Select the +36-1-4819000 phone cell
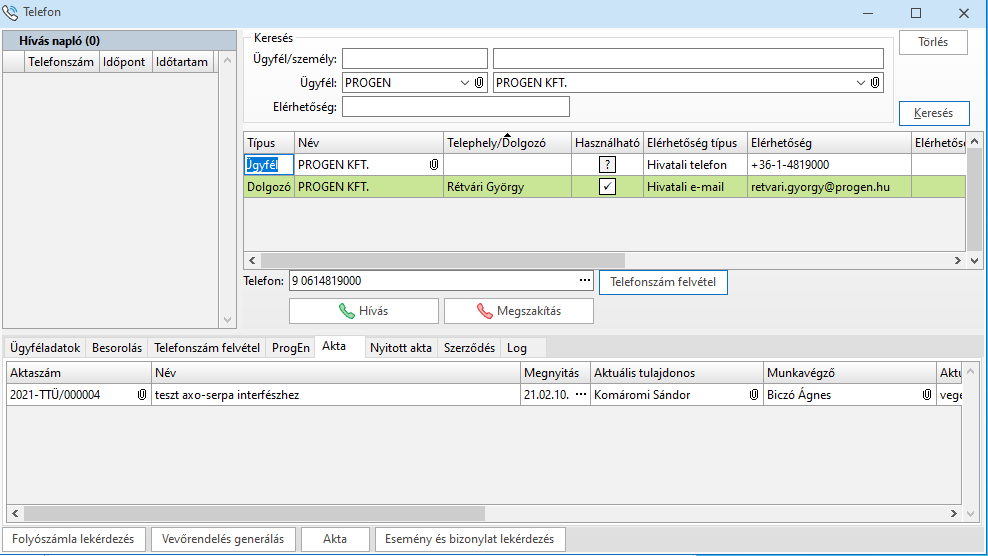 [x=829, y=165]
